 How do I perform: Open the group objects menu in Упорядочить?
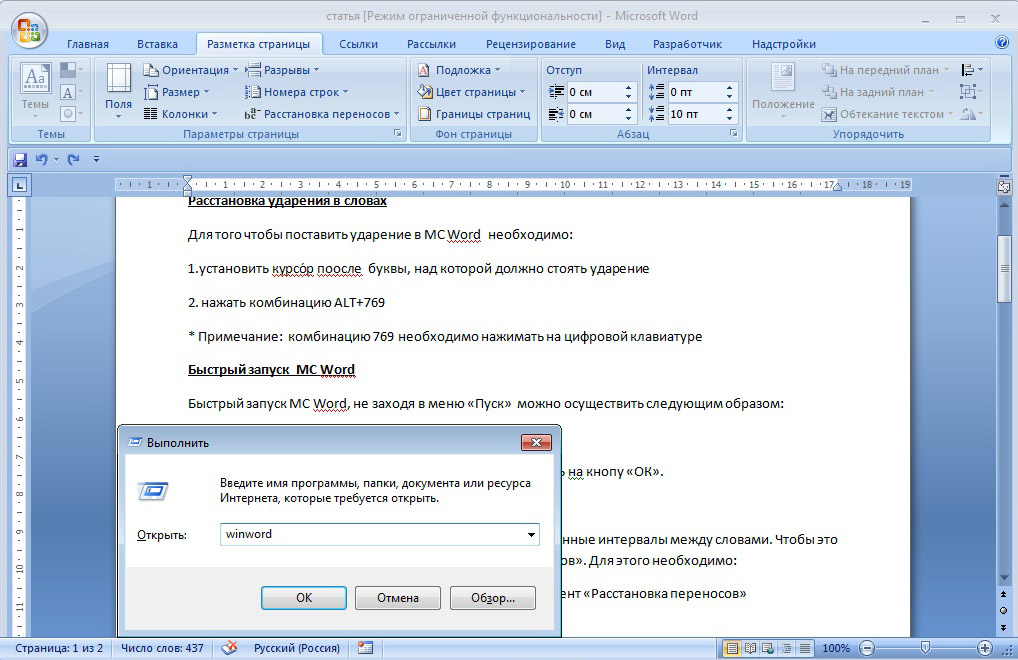point(971,92)
